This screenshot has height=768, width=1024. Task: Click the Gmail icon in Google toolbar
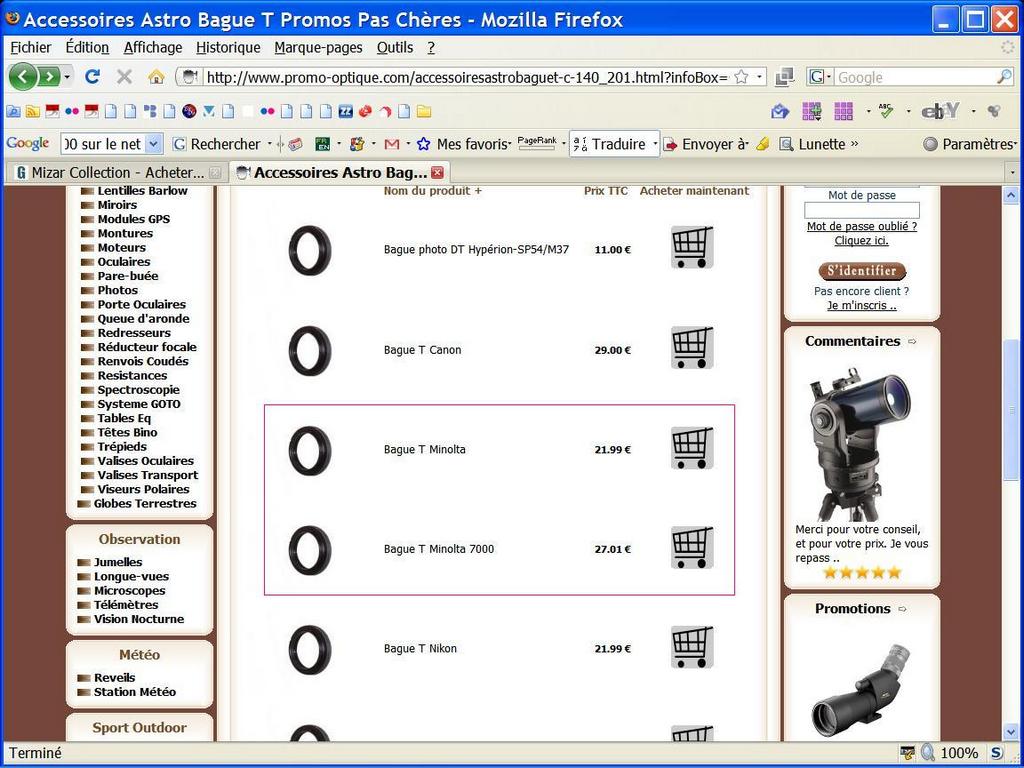click(392, 144)
